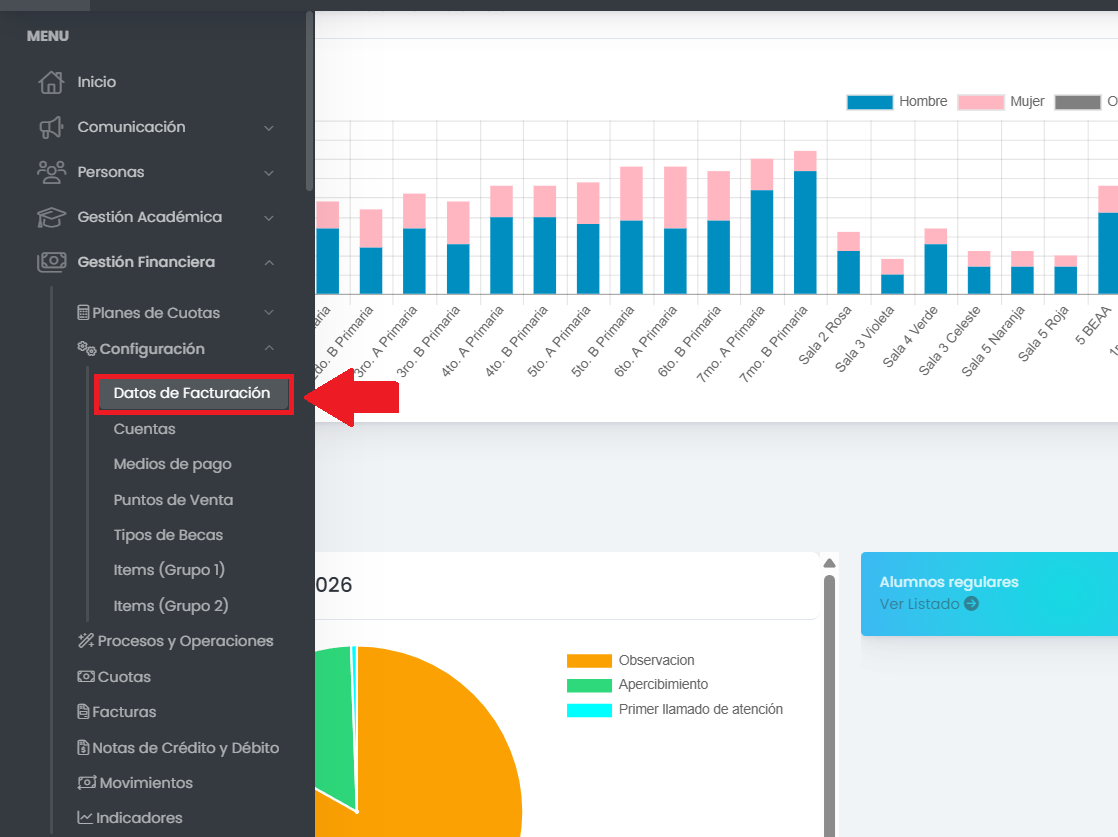Click the 4to. A Primaria bar
The height and width of the screenshot is (837, 1118).
coord(501,240)
